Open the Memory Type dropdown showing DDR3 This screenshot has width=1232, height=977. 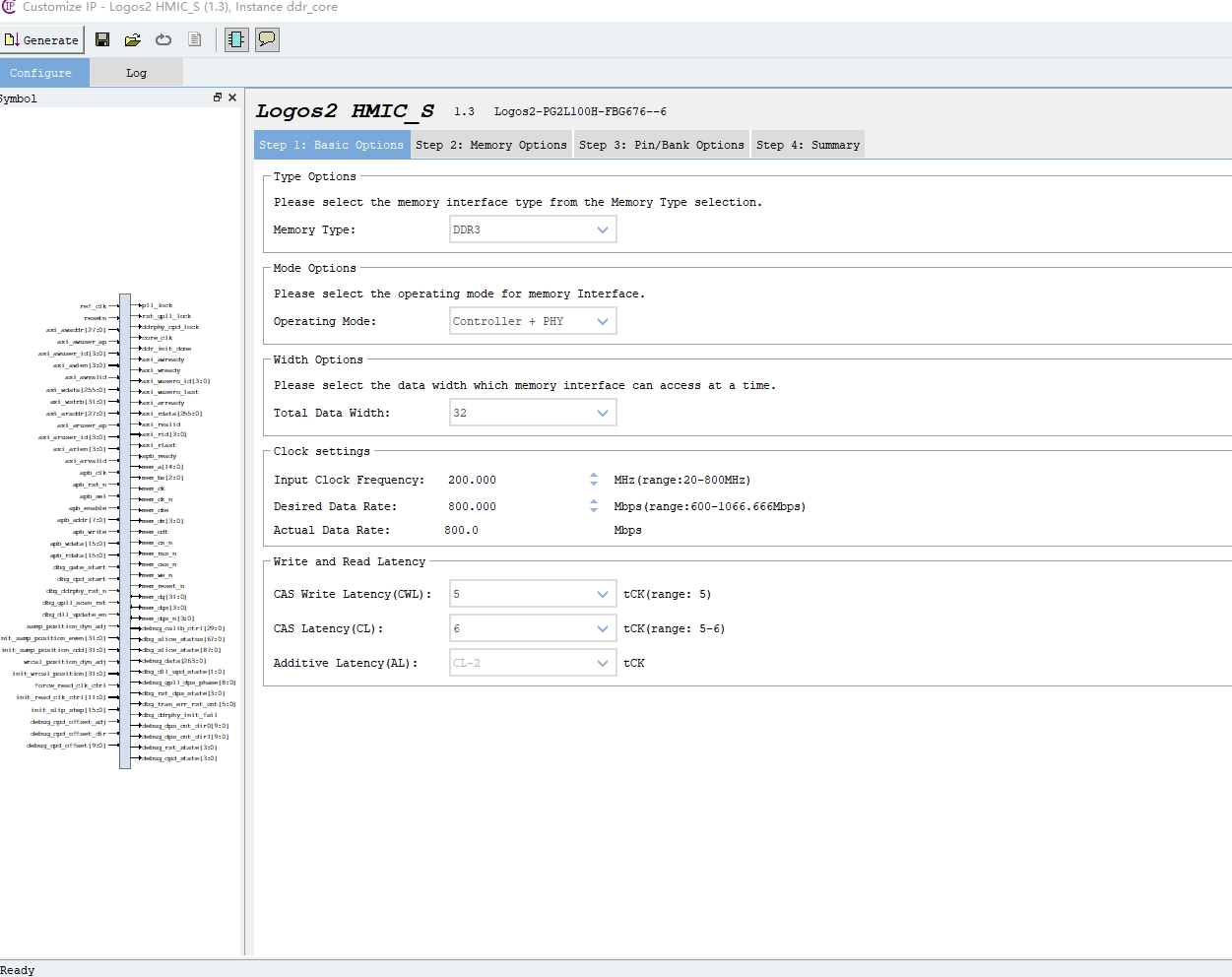coord(533,229)
